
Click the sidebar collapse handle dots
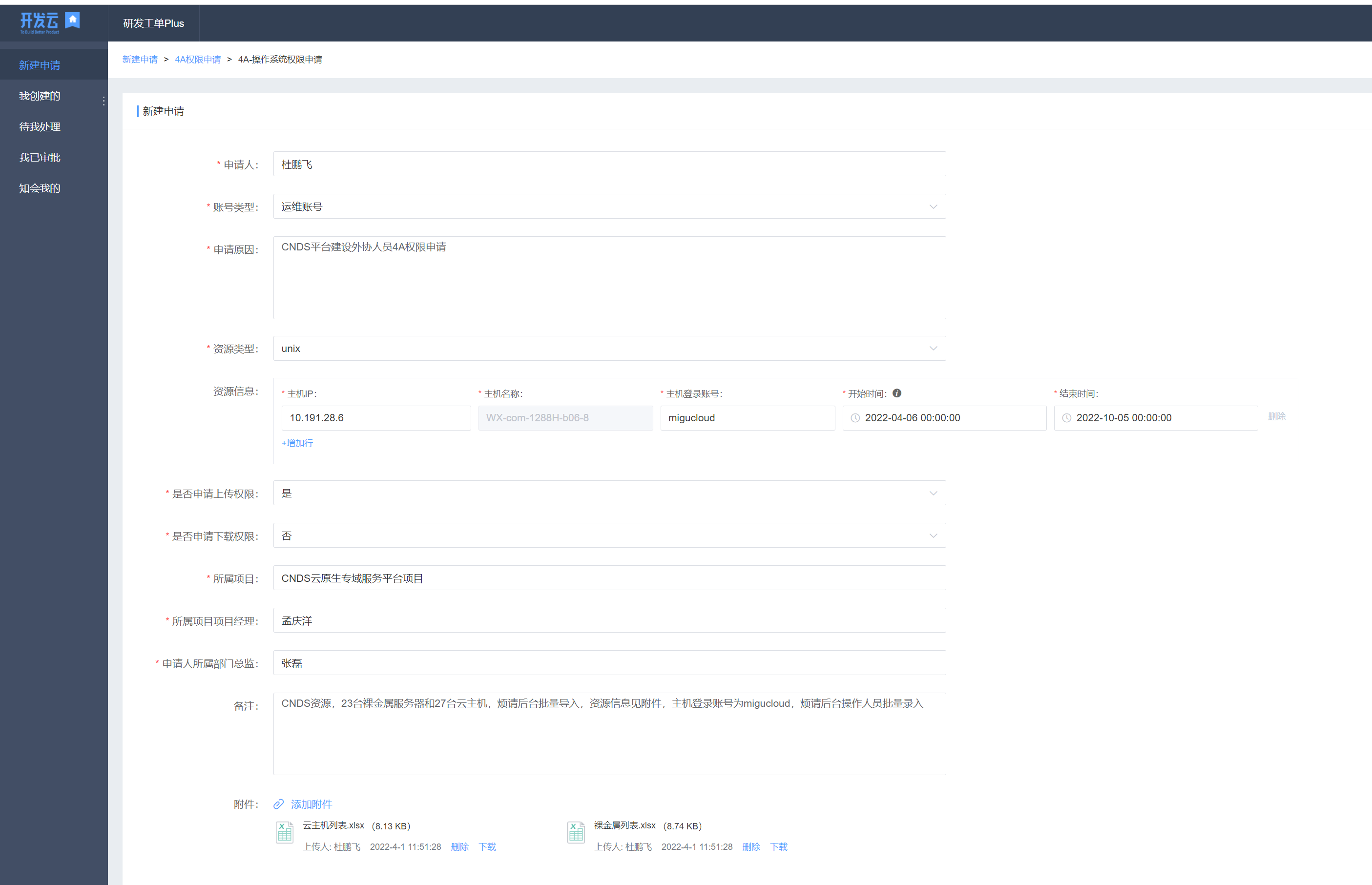pos(104,101)
